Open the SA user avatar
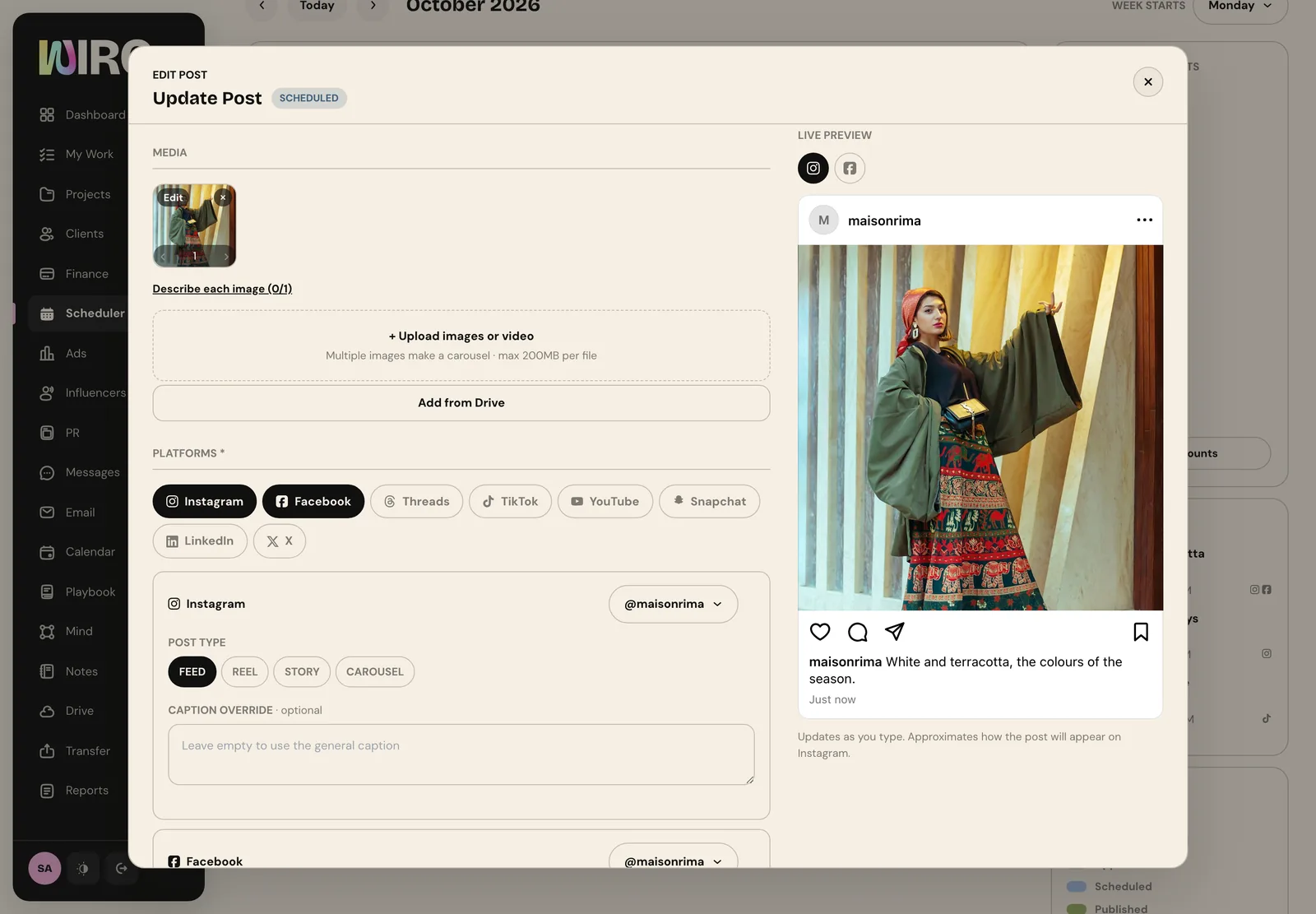Image resolution: width=1316 pixels, height=914 pixels. point(44,868)
